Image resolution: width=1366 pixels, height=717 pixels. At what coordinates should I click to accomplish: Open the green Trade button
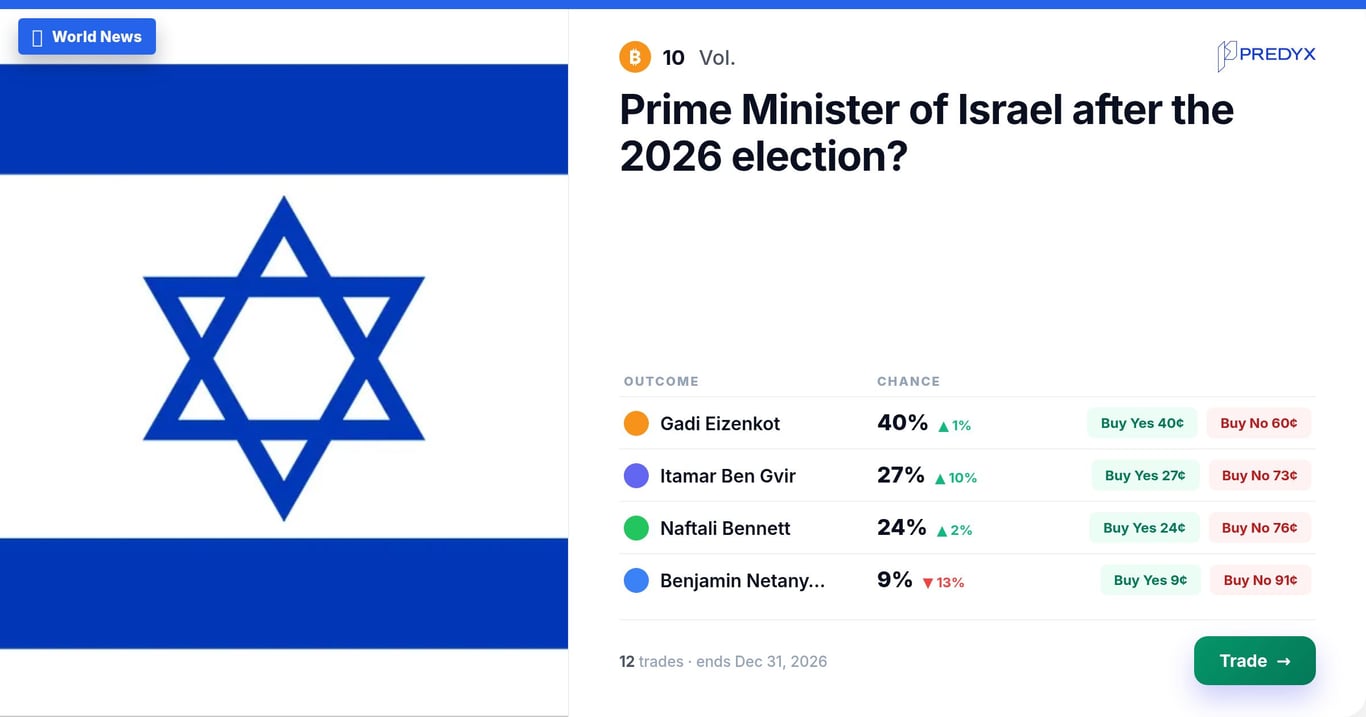click(x=1255, y=661)
